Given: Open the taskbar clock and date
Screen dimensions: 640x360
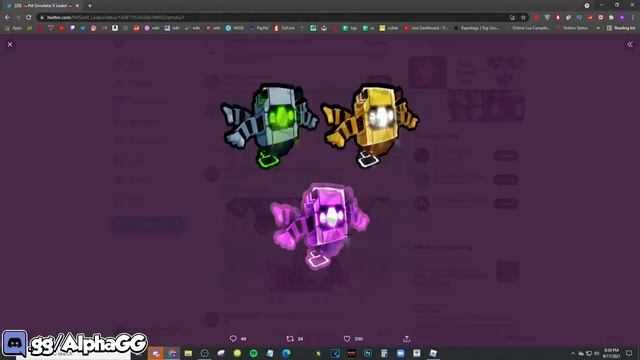Looking at the screenshot, I should pos(611,353).
